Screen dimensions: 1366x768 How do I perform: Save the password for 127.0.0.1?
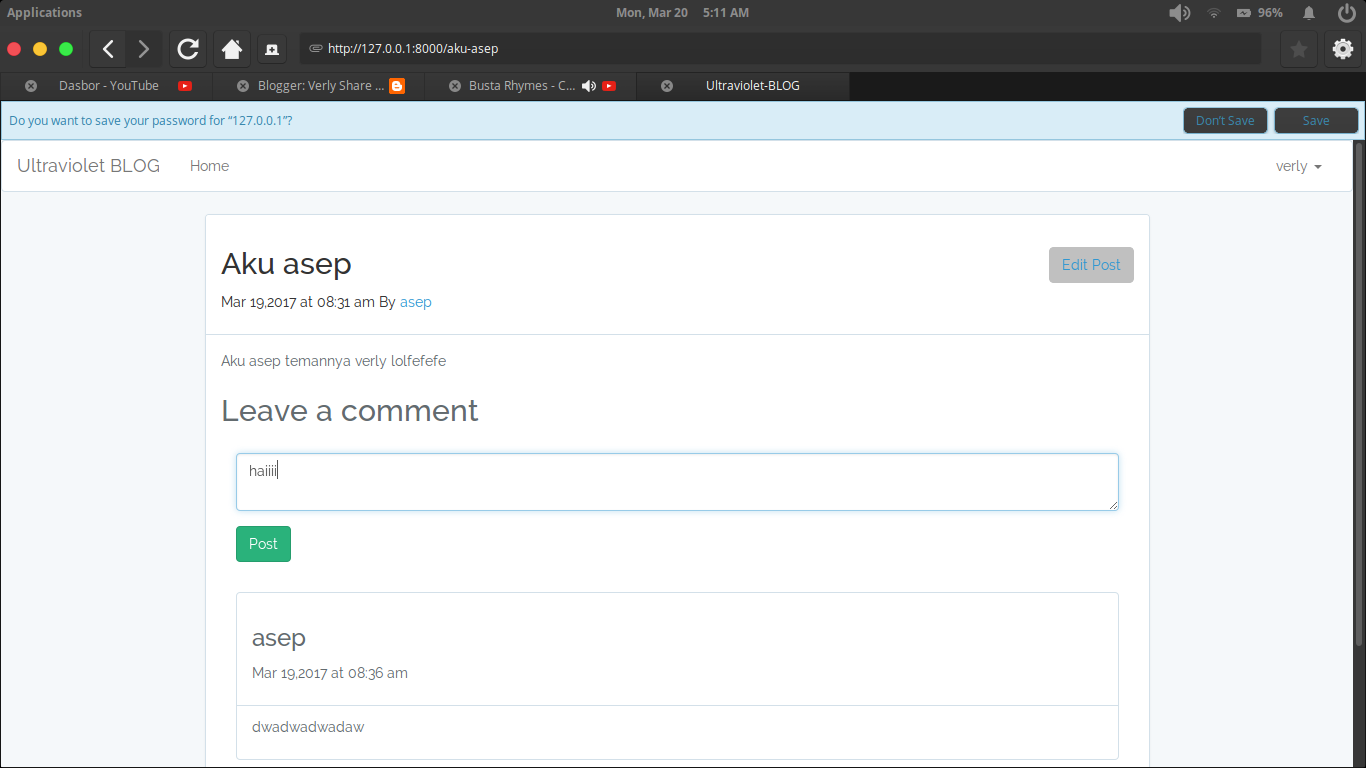tap(1316, 121)
